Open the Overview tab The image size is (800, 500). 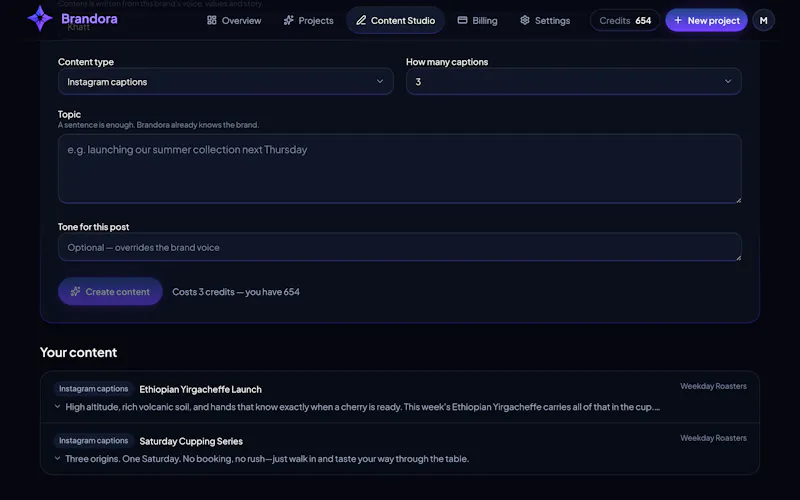click(234, 20)
